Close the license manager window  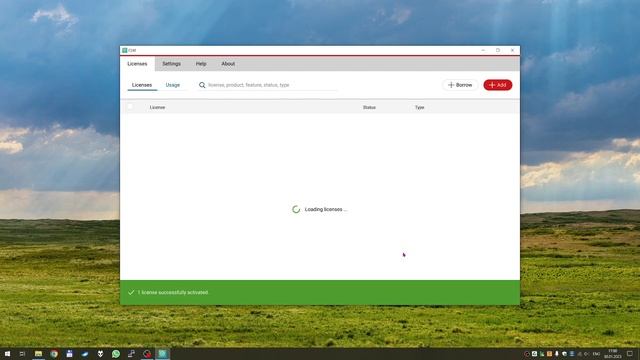point(513,50)
